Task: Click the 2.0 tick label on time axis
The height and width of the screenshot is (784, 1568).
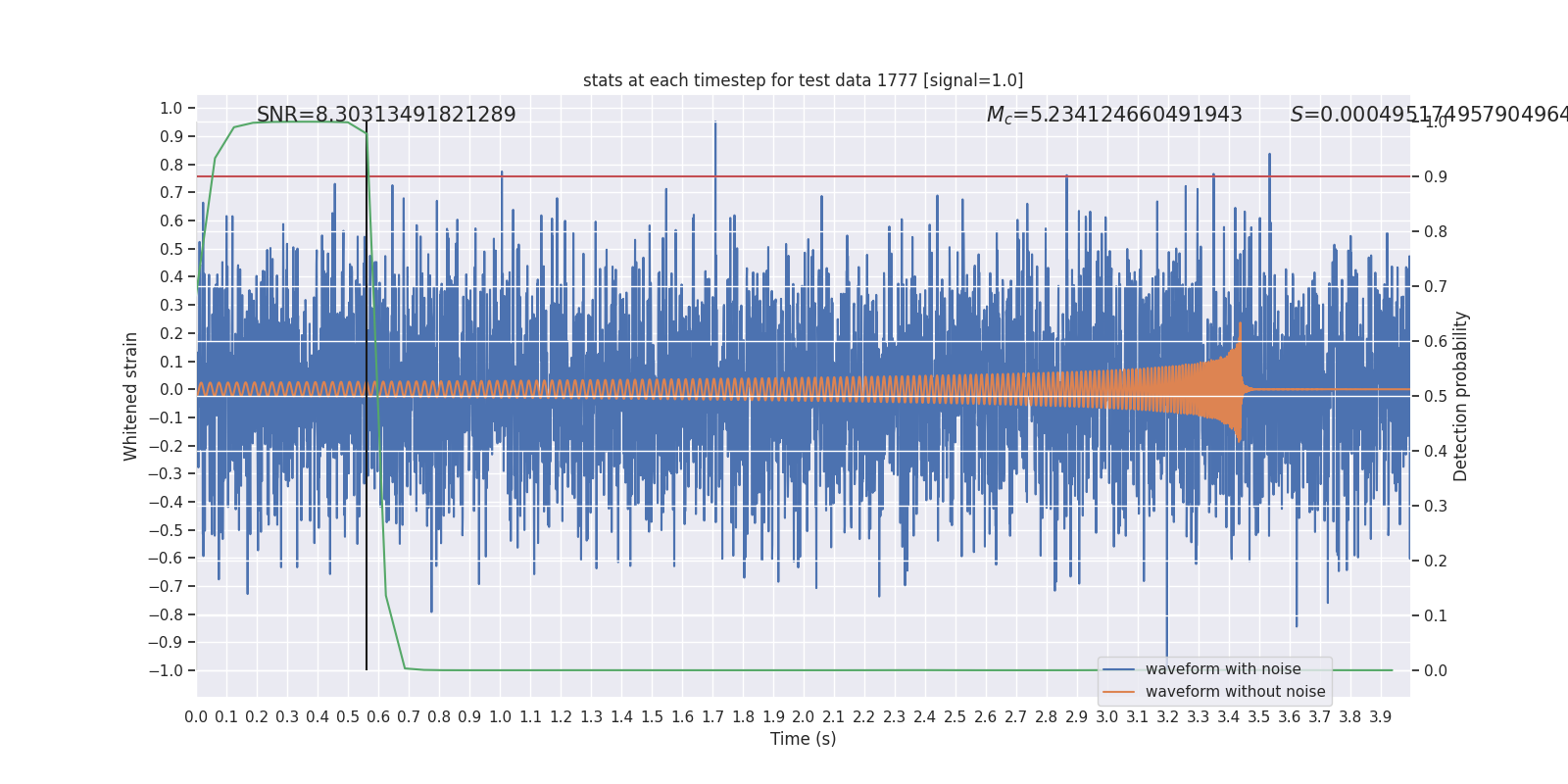Action: pos(803,717)
